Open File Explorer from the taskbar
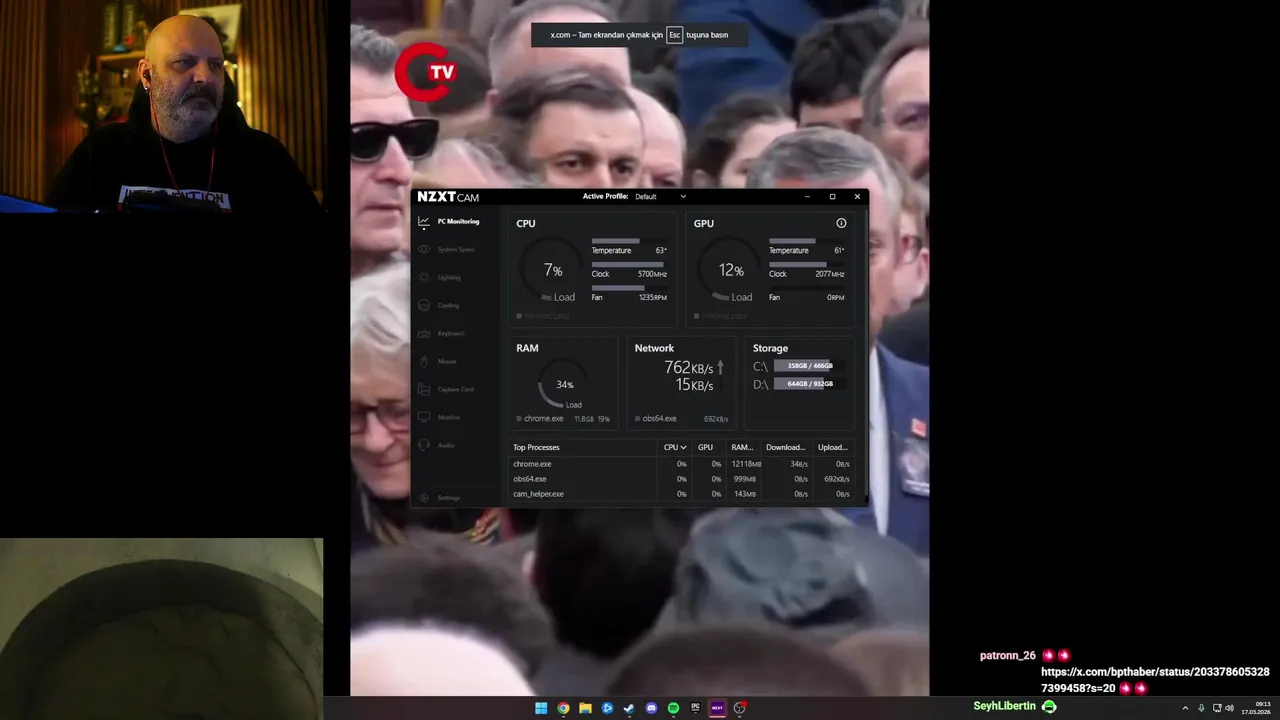The height and width of the screenshot is (720, 1280). click(585, 708)
